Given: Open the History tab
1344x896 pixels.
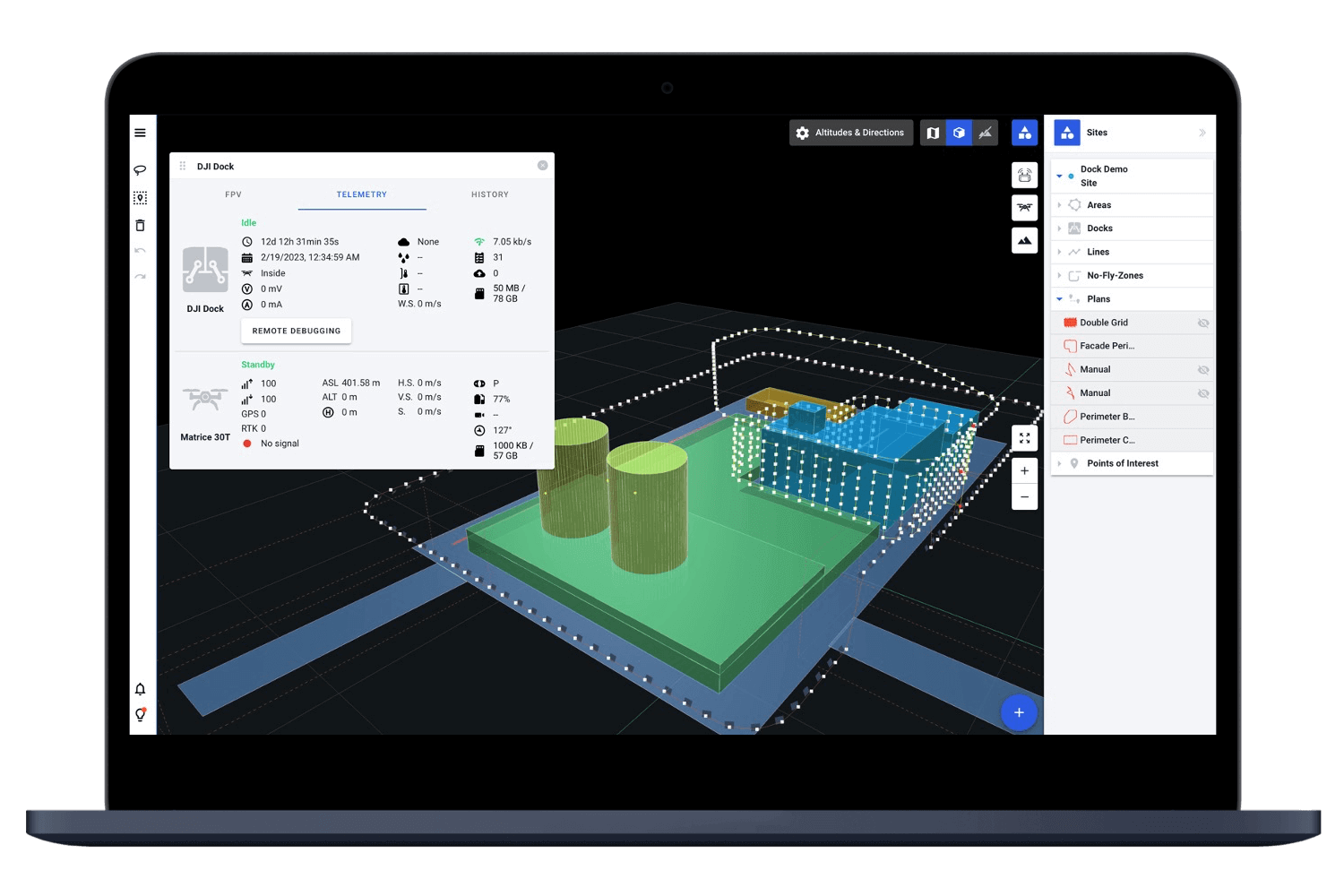Looking at the screenshot, I should point(489,194).
